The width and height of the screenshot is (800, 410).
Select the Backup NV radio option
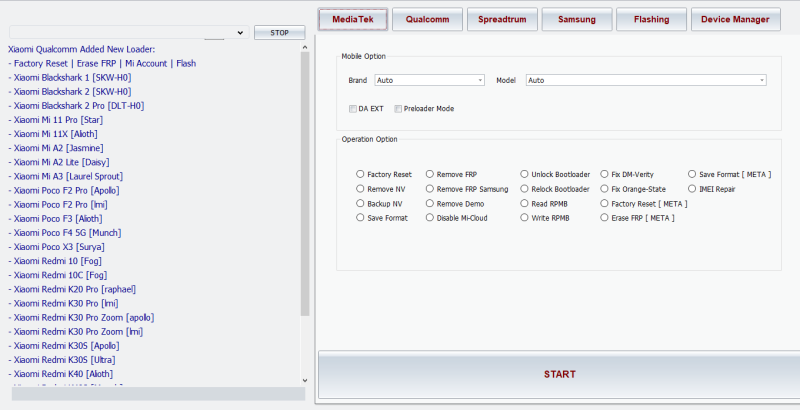361,203
